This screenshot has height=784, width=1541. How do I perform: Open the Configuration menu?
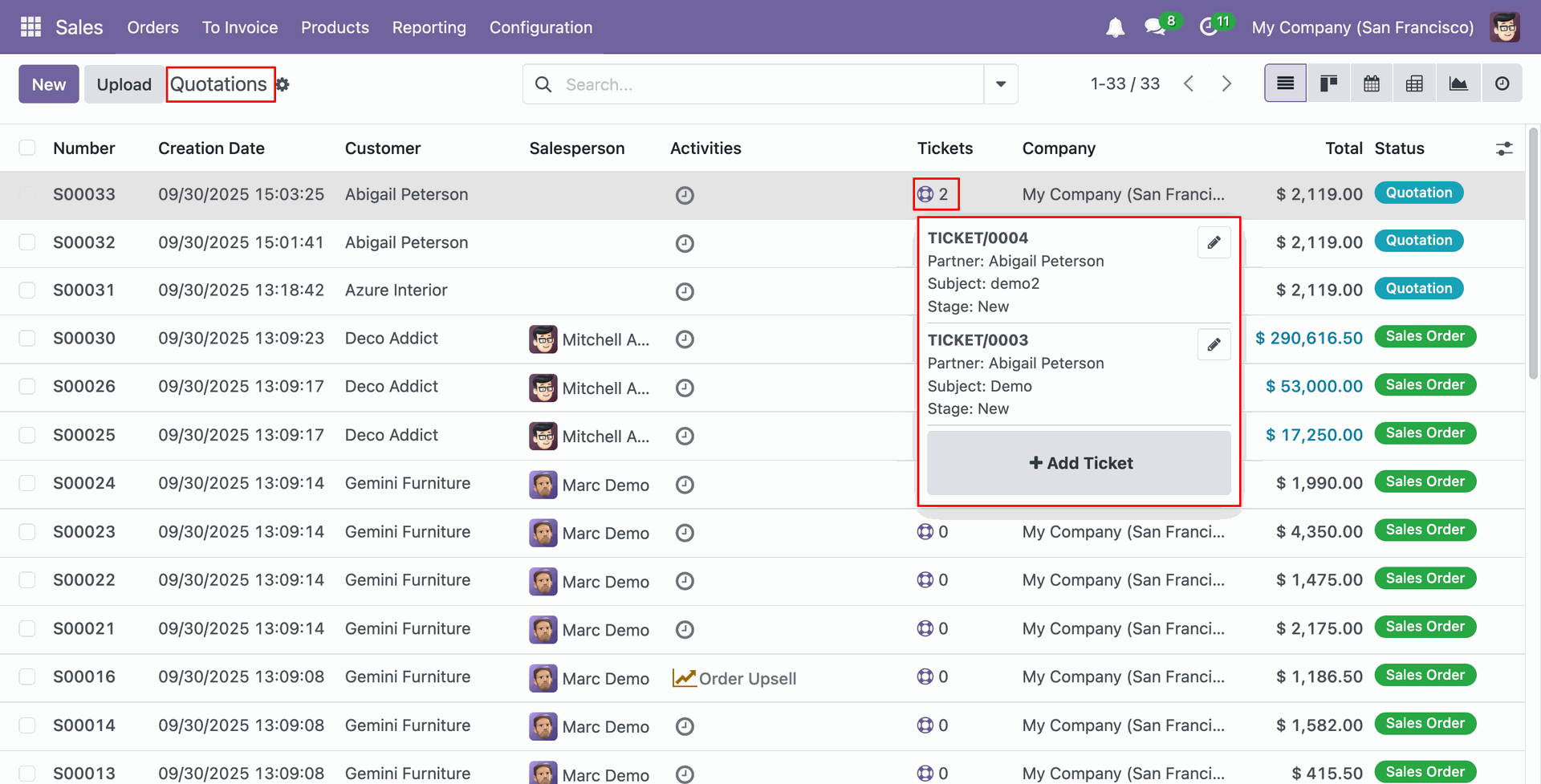click(x=540, y=27)
